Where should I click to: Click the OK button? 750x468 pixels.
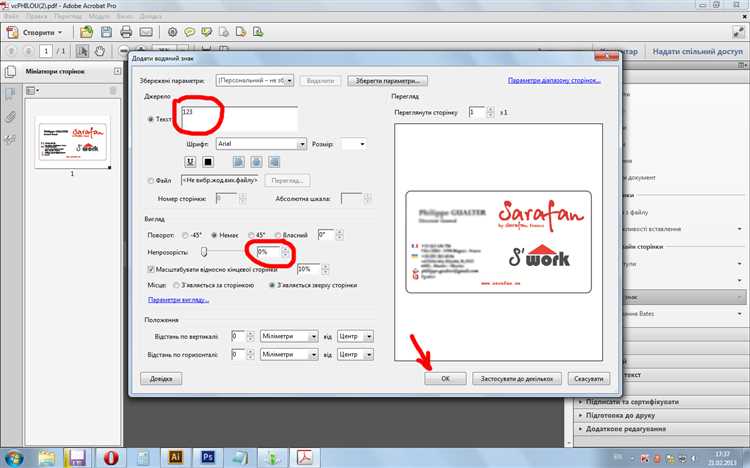[x=445, y=380]
